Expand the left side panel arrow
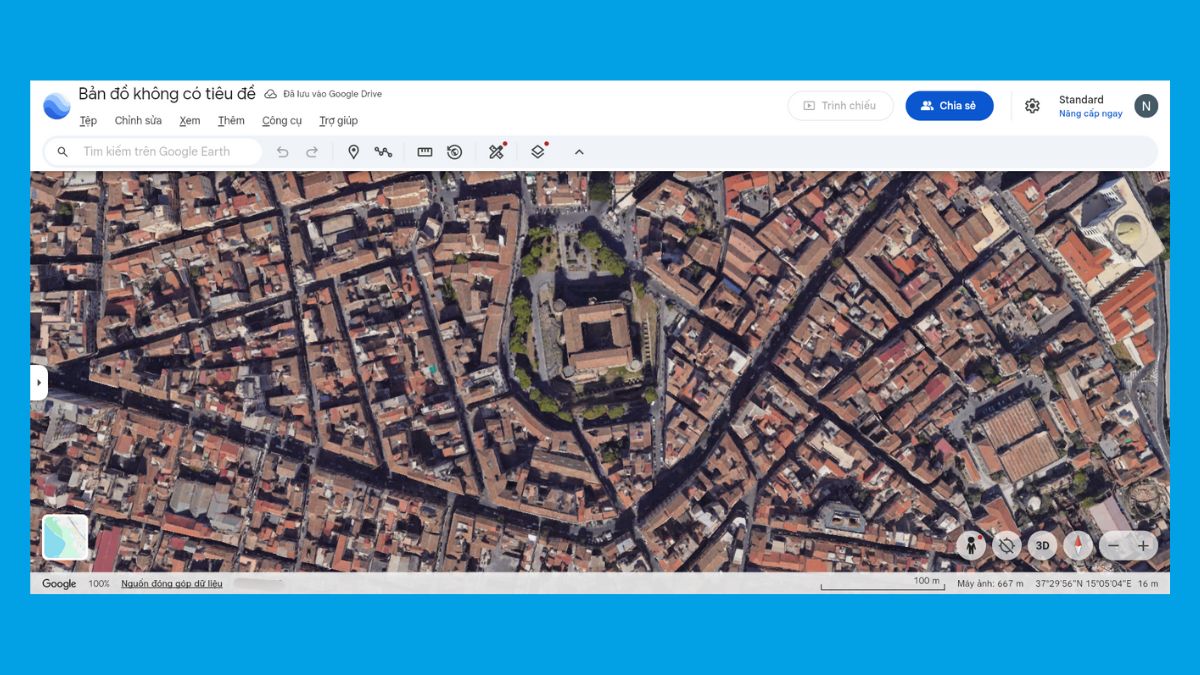The height and width of the screenshot is (675, 1200). click(39, 382)
